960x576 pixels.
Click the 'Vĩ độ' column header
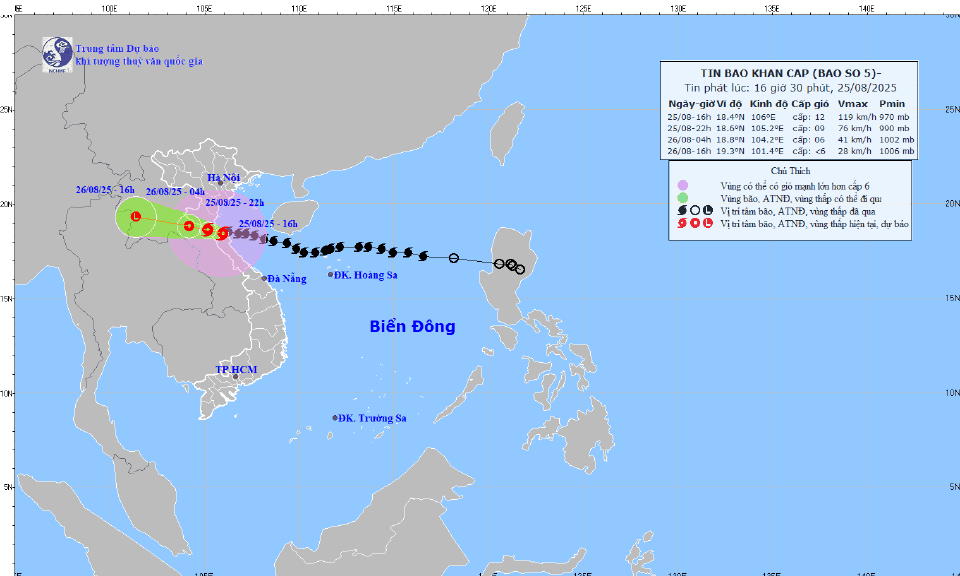pos(729,104)
